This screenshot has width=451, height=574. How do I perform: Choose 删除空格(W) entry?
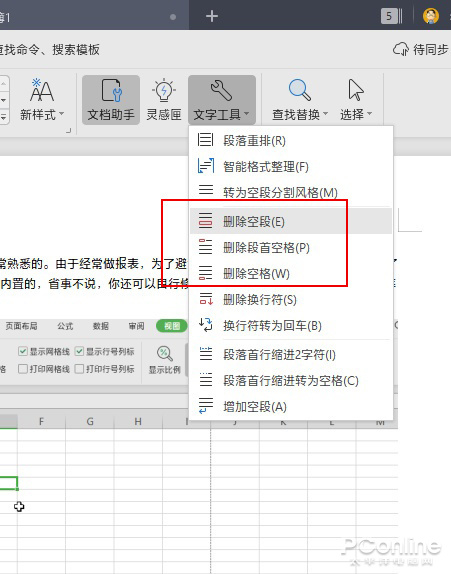point(291,273)
